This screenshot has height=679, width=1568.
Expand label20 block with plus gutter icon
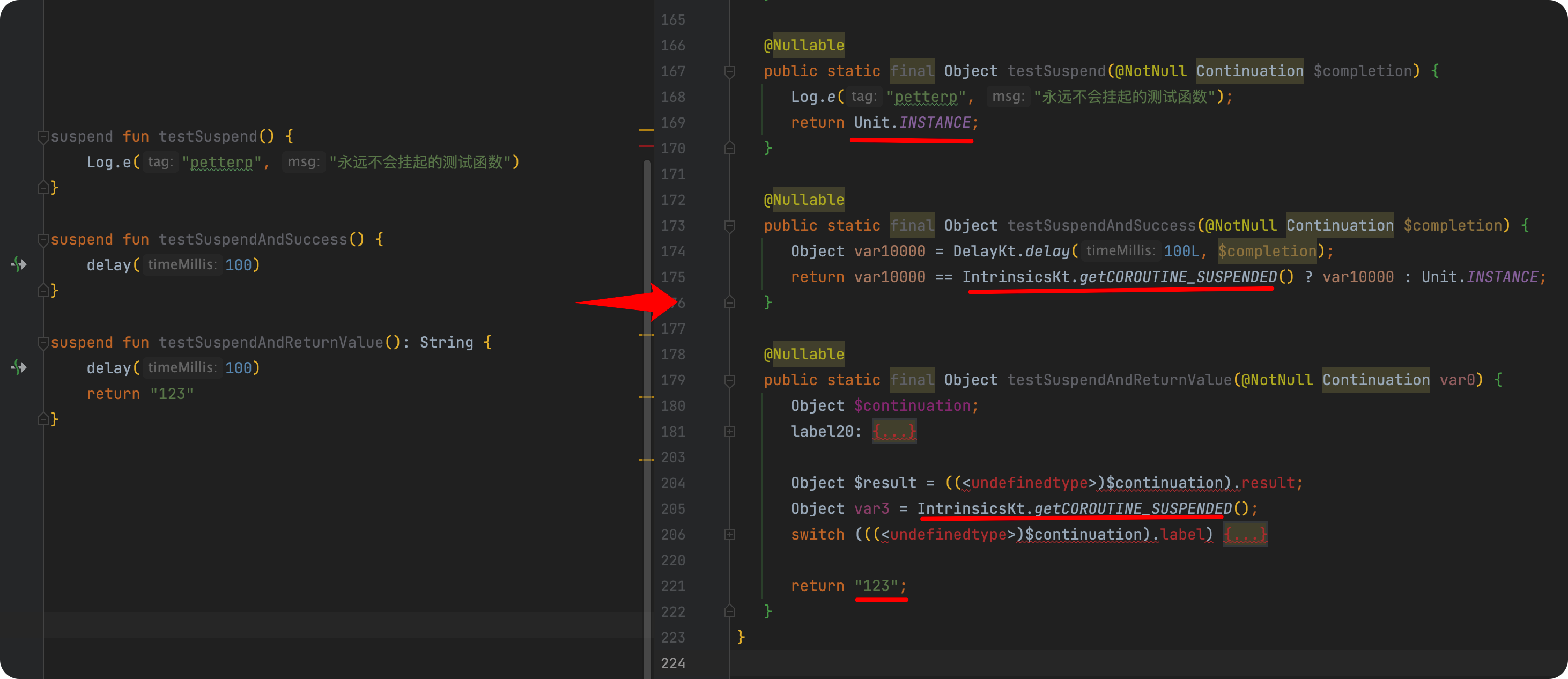point(730,432)
